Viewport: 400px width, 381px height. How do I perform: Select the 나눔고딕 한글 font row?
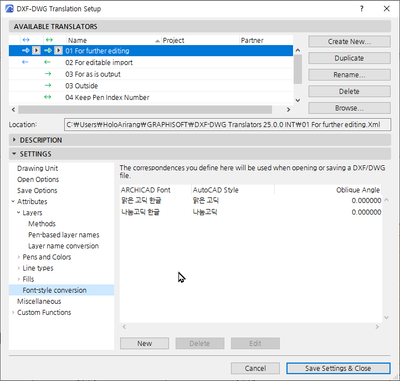[x=251, y=212]
